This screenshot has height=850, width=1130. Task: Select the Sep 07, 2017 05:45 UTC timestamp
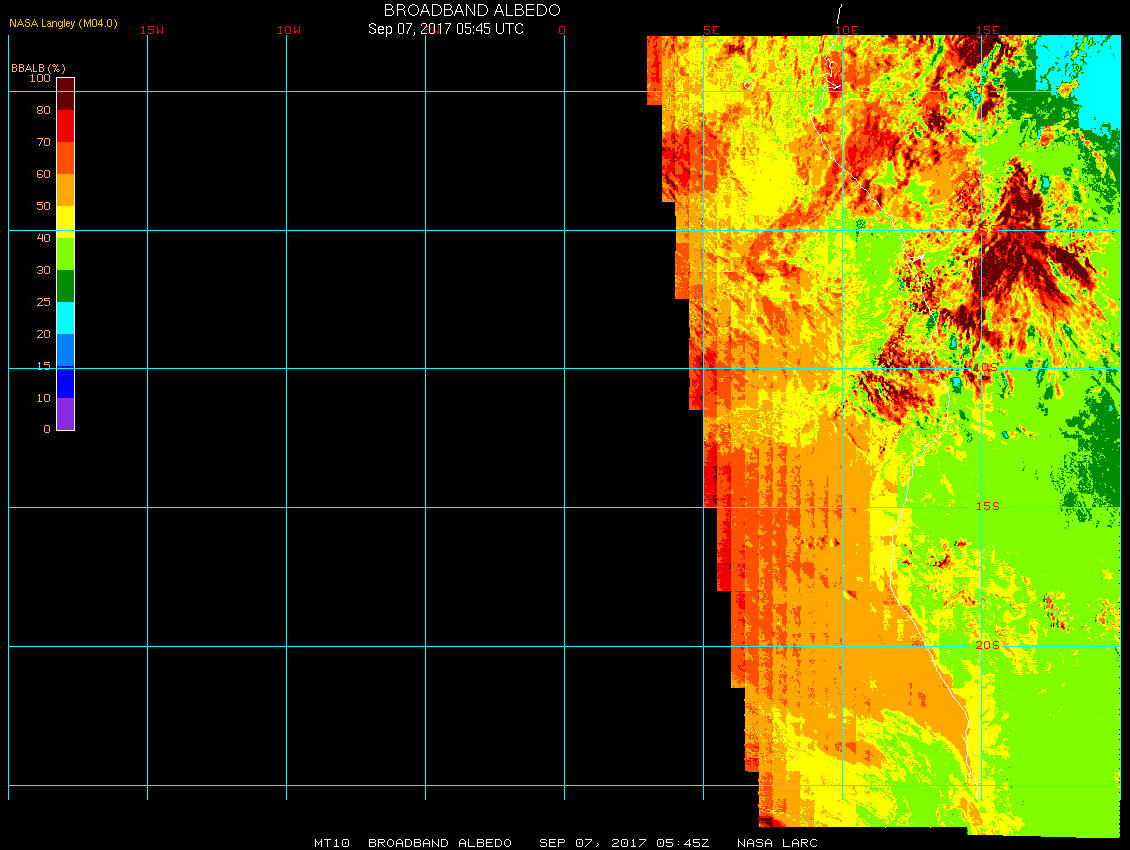(446, 29)
